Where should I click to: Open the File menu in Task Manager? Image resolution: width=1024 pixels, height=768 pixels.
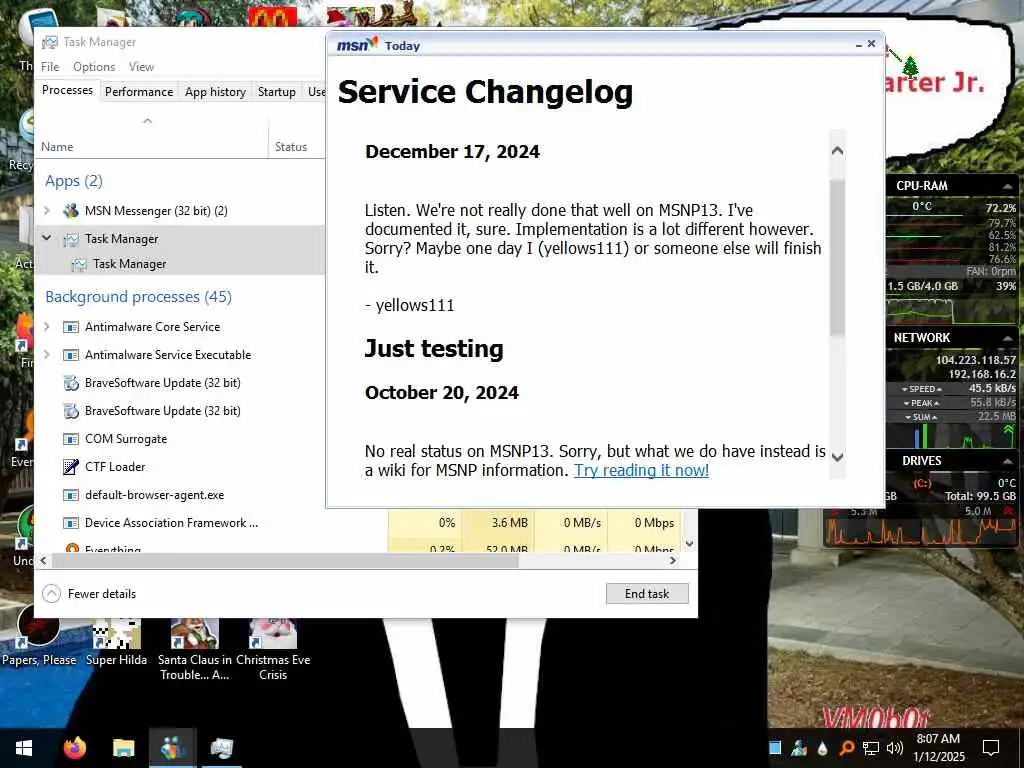50,67
